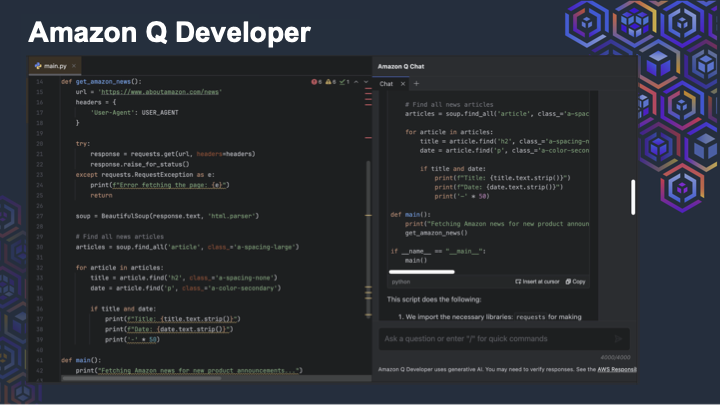720x405 pixels.
Task: Close the Chat tab
Action: click(403, 84)
